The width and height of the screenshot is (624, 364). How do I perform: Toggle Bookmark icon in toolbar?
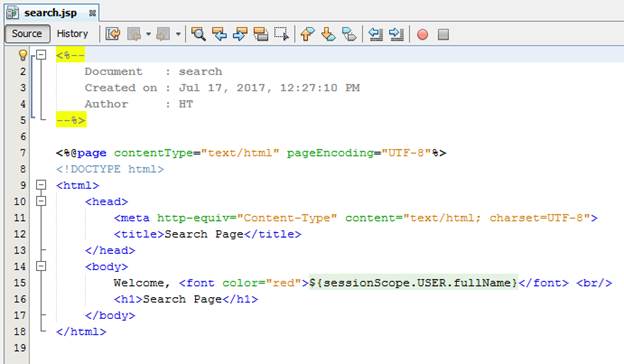click(349, 34)
